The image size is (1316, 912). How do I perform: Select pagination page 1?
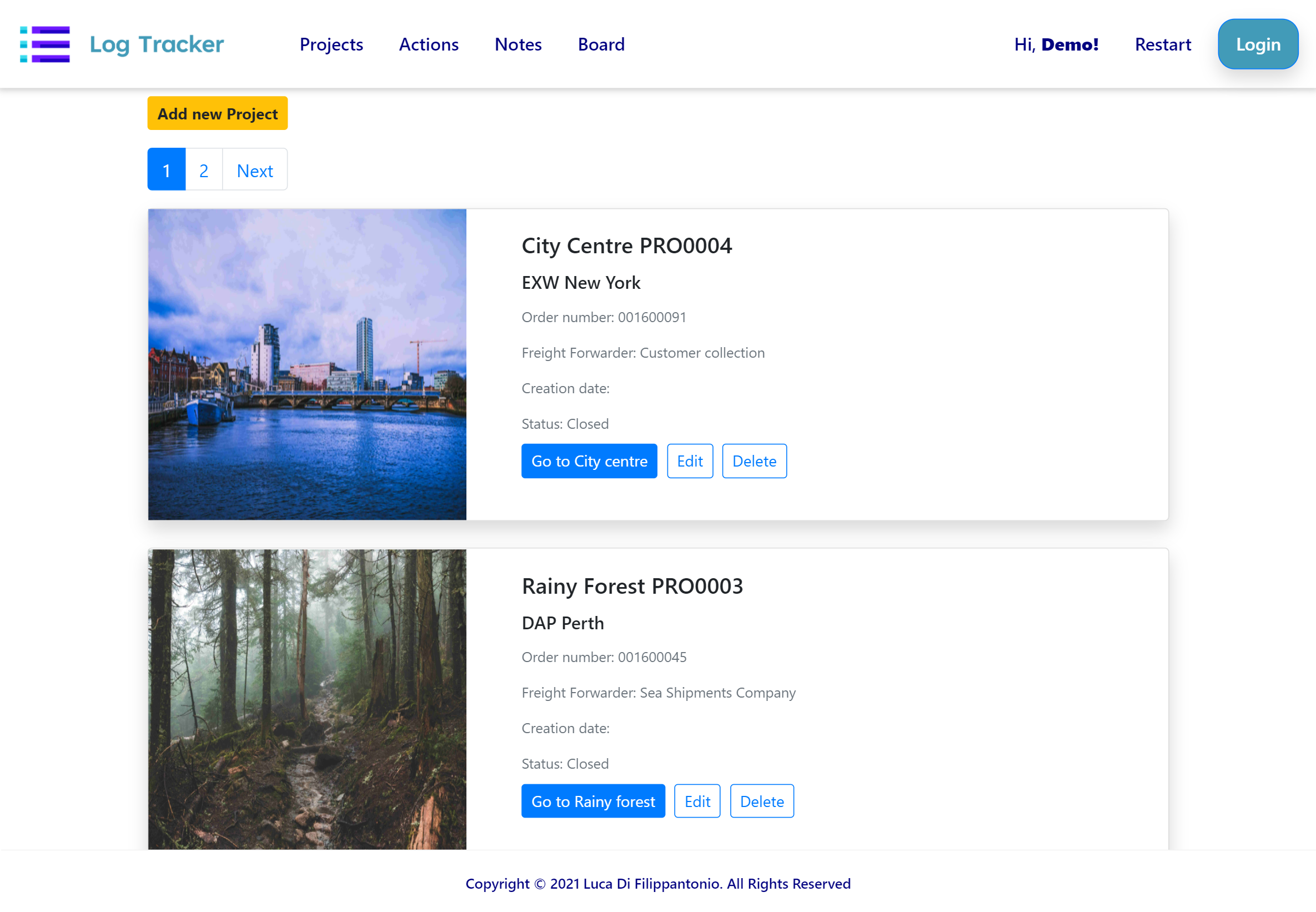pyautogui.click(x=166, y=170)
